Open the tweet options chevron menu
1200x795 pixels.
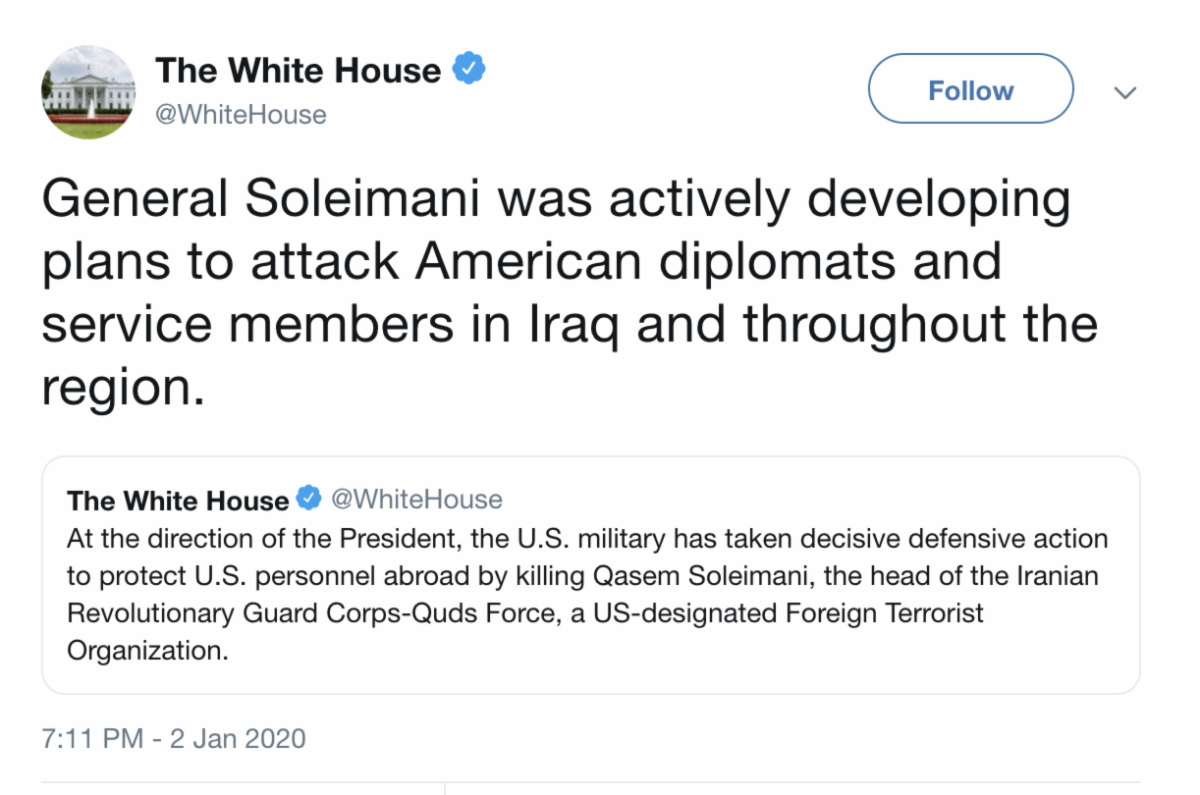pyautogui.click(x=1125, y=92)
